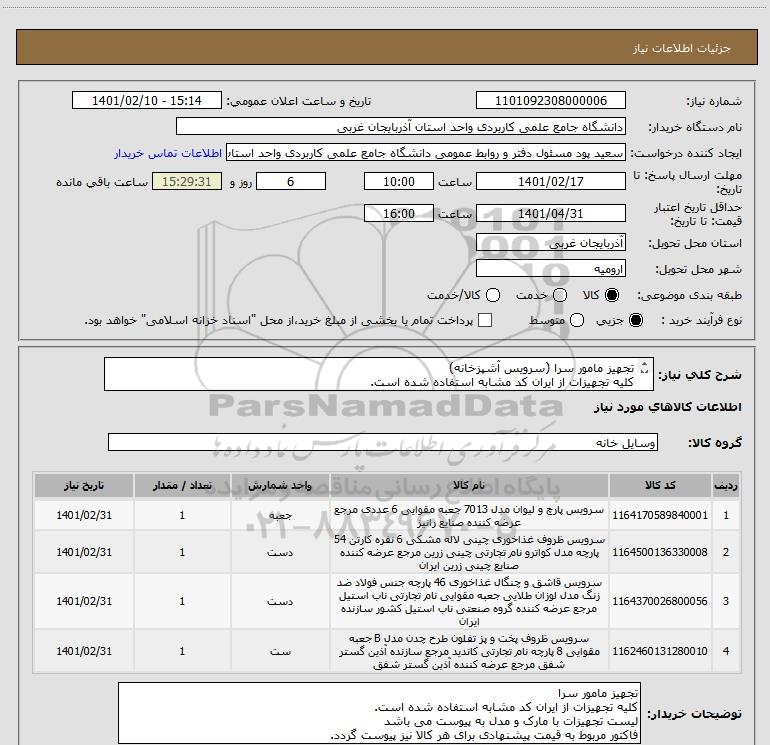Click the delivery province field آذربایجان غربی

click(x=550, y=242)
